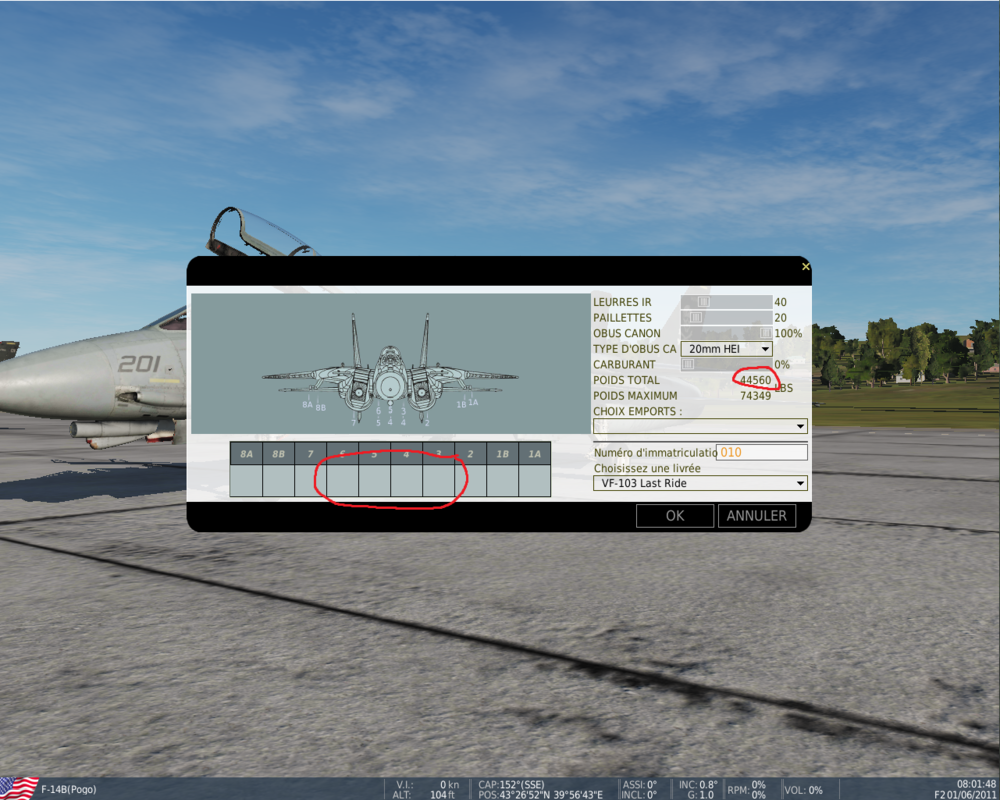Click the F-14B(Pogo) label in status bar
This screenshot has width=1000, height=800.
(69, 789)
